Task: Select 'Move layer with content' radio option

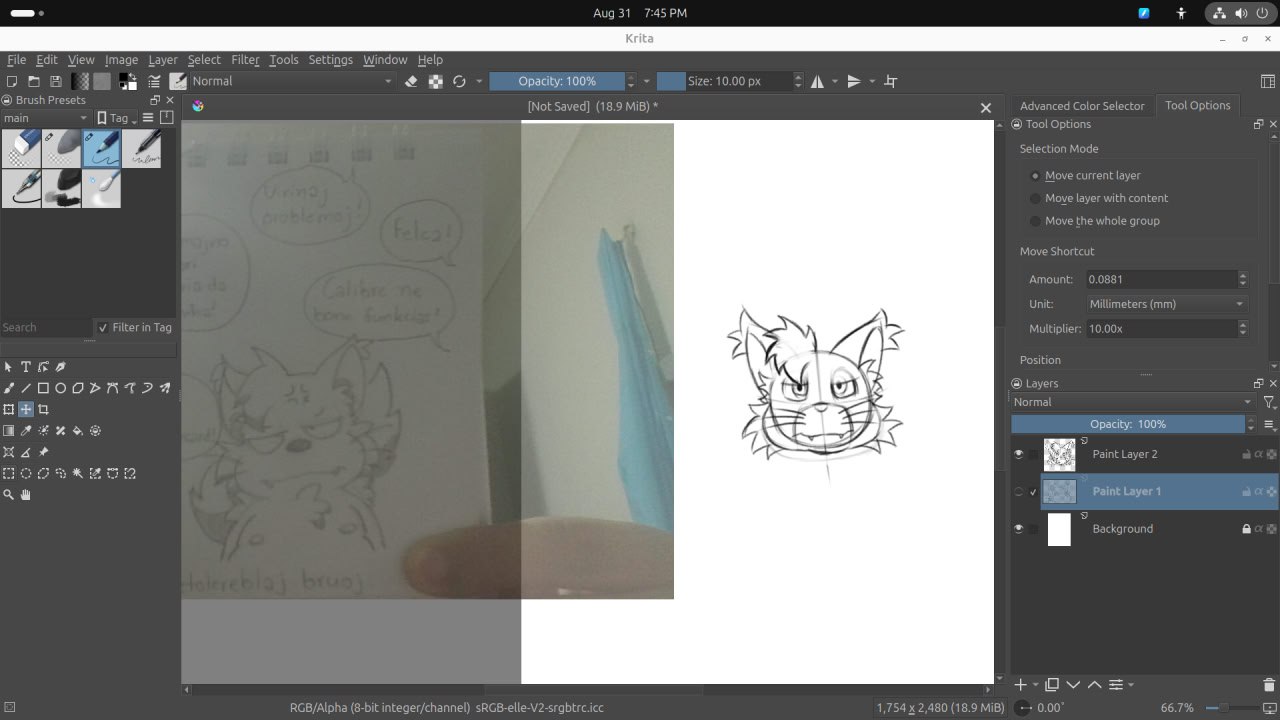Action: coord(1036,198)
